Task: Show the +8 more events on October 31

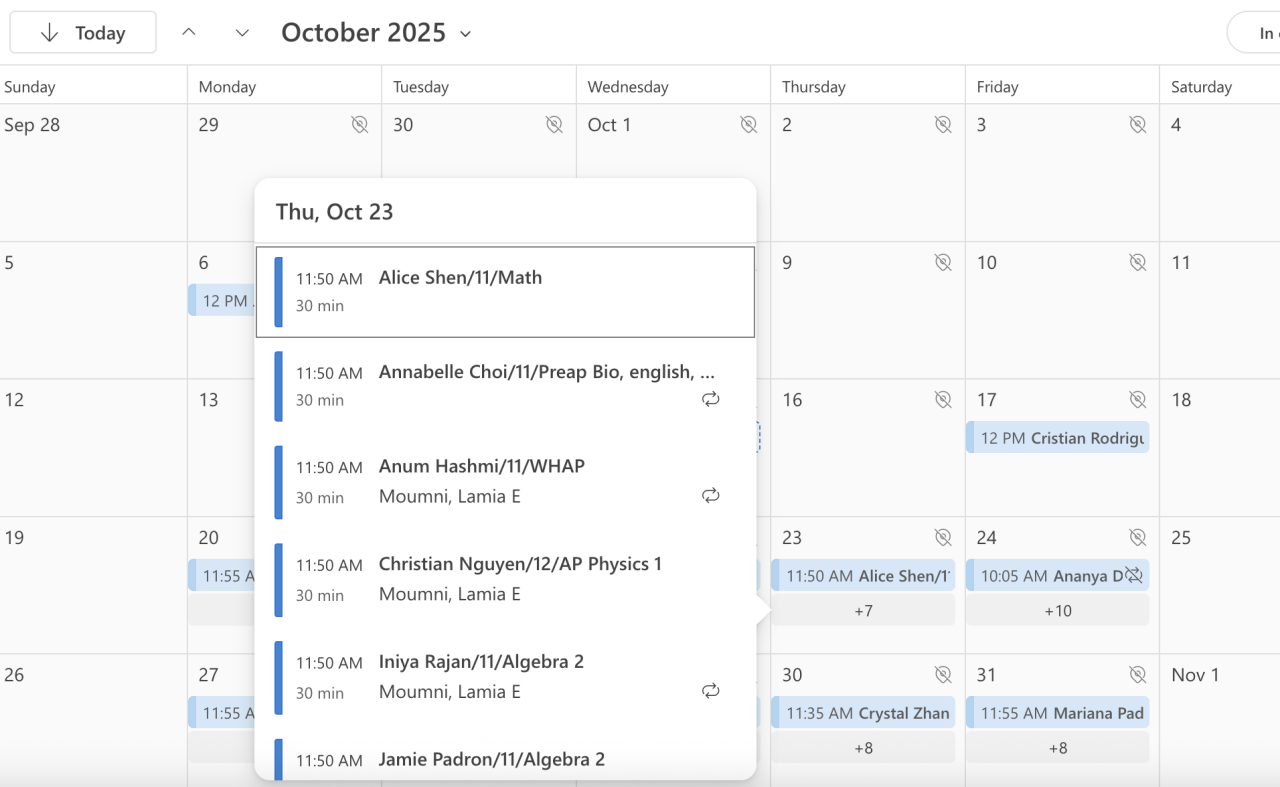Action: (x=1057, y=748)
